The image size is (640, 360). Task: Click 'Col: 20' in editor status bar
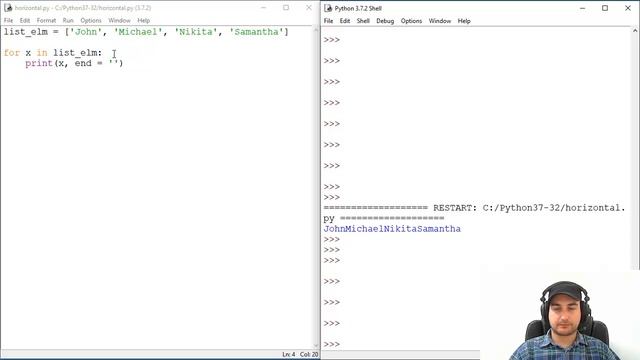tap(309, 354)
